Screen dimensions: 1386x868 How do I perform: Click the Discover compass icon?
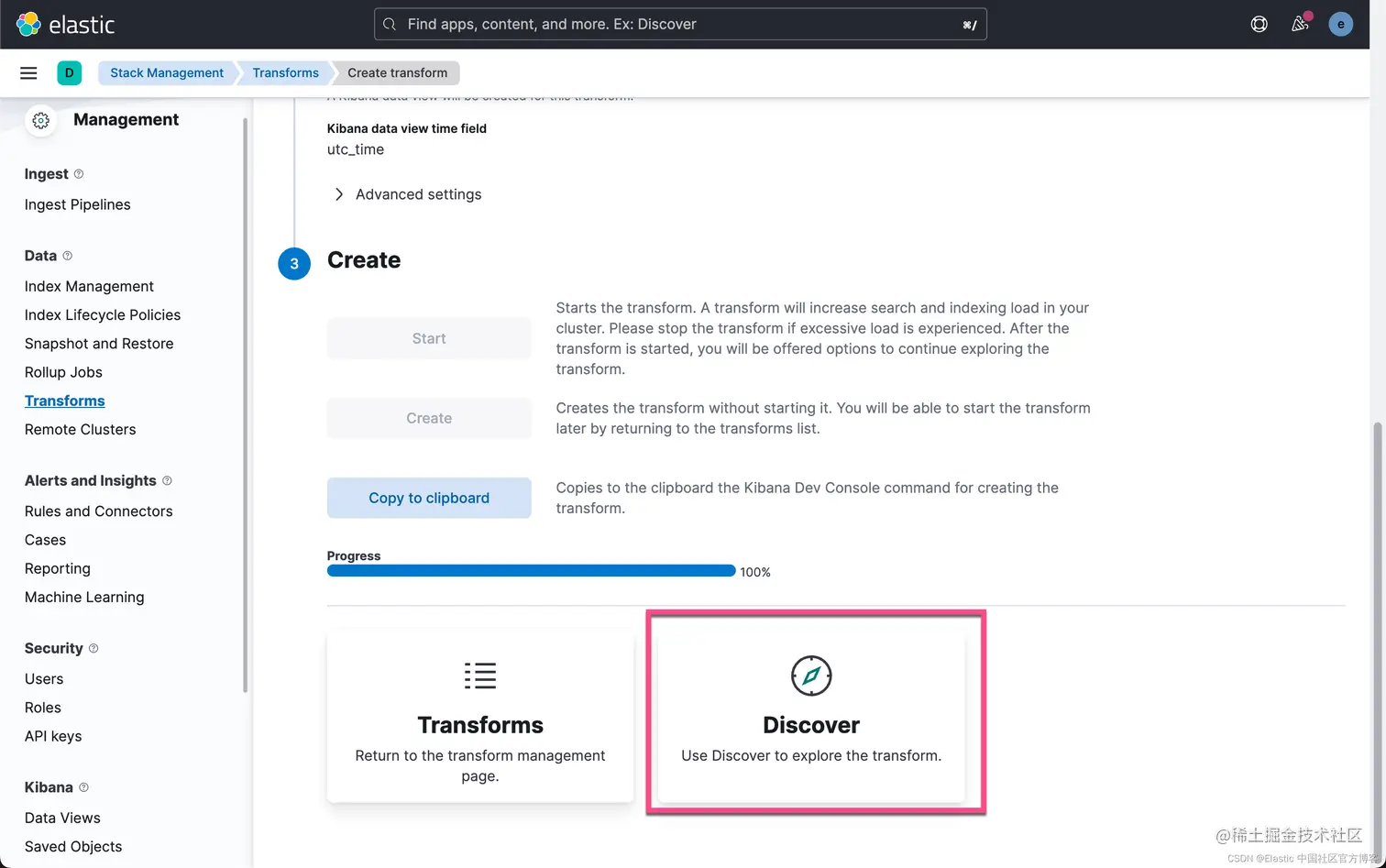[x=811, y=676]
